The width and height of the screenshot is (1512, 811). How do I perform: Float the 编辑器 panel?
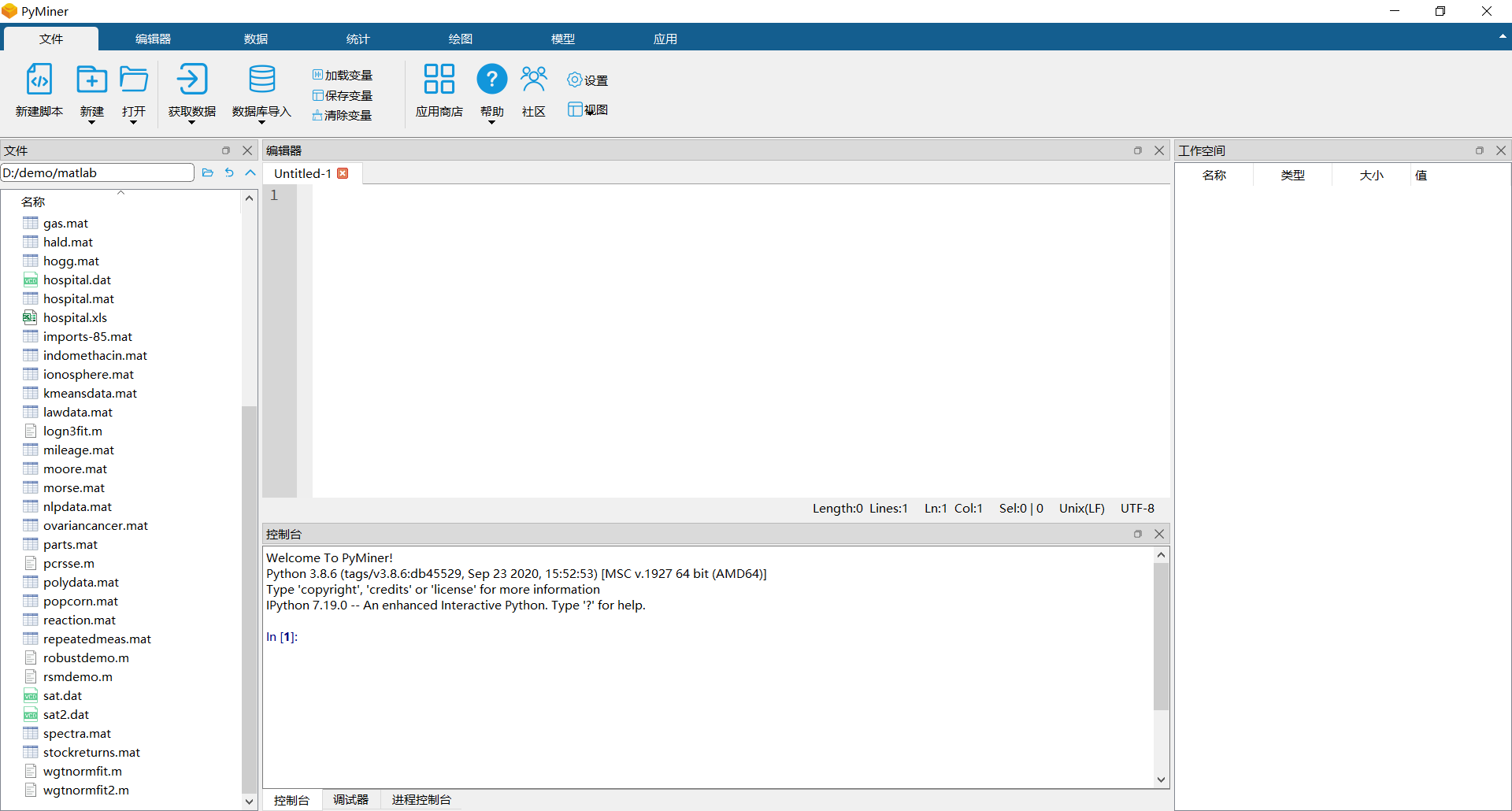tap(1137, 150)
